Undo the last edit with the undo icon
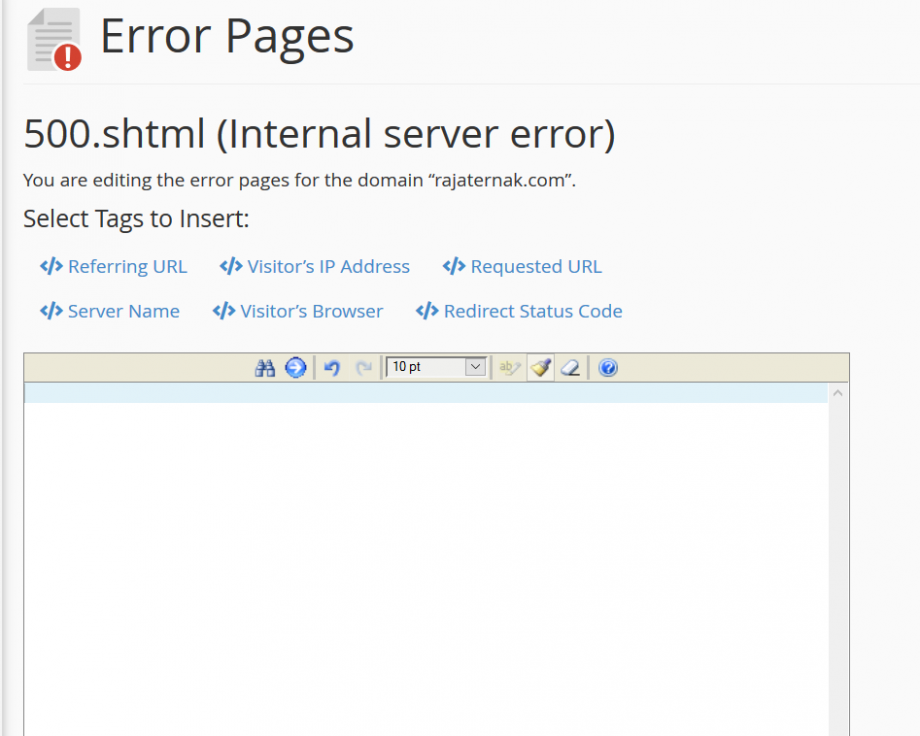This screenshot has width=920, height=736. pos(332,367)
